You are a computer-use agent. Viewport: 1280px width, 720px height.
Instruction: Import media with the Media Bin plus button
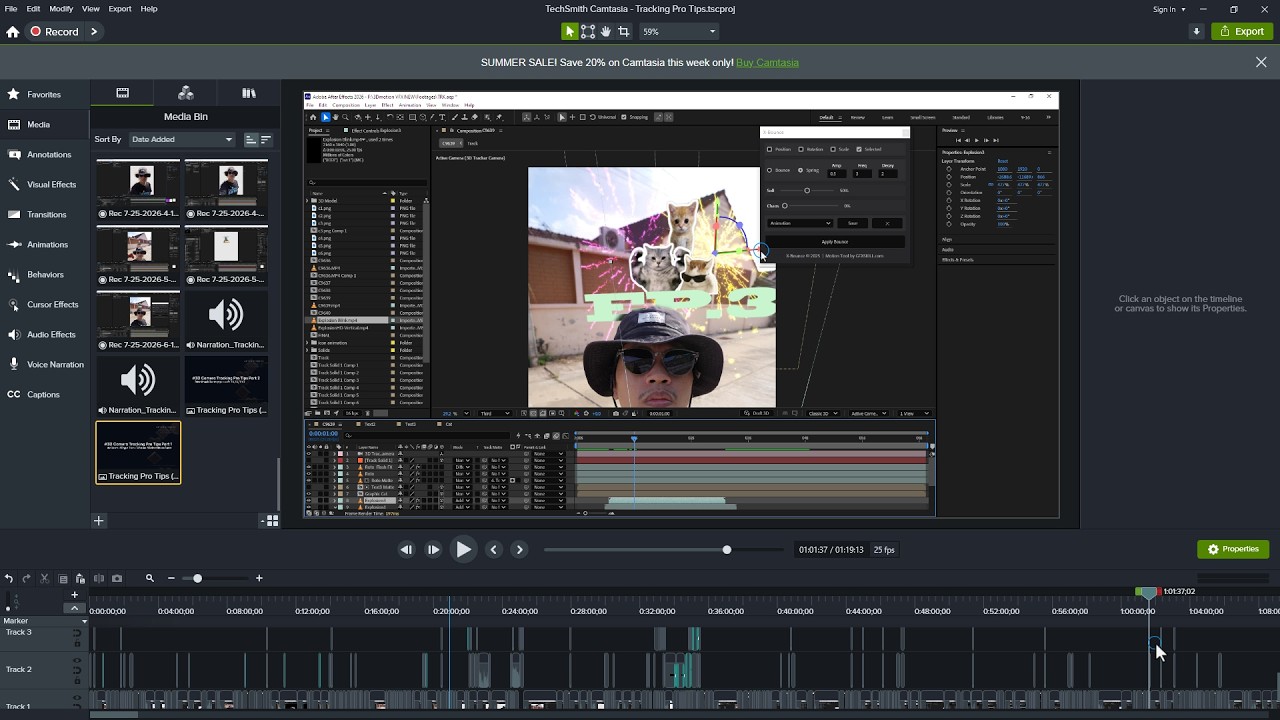click(x=99, y=521)
